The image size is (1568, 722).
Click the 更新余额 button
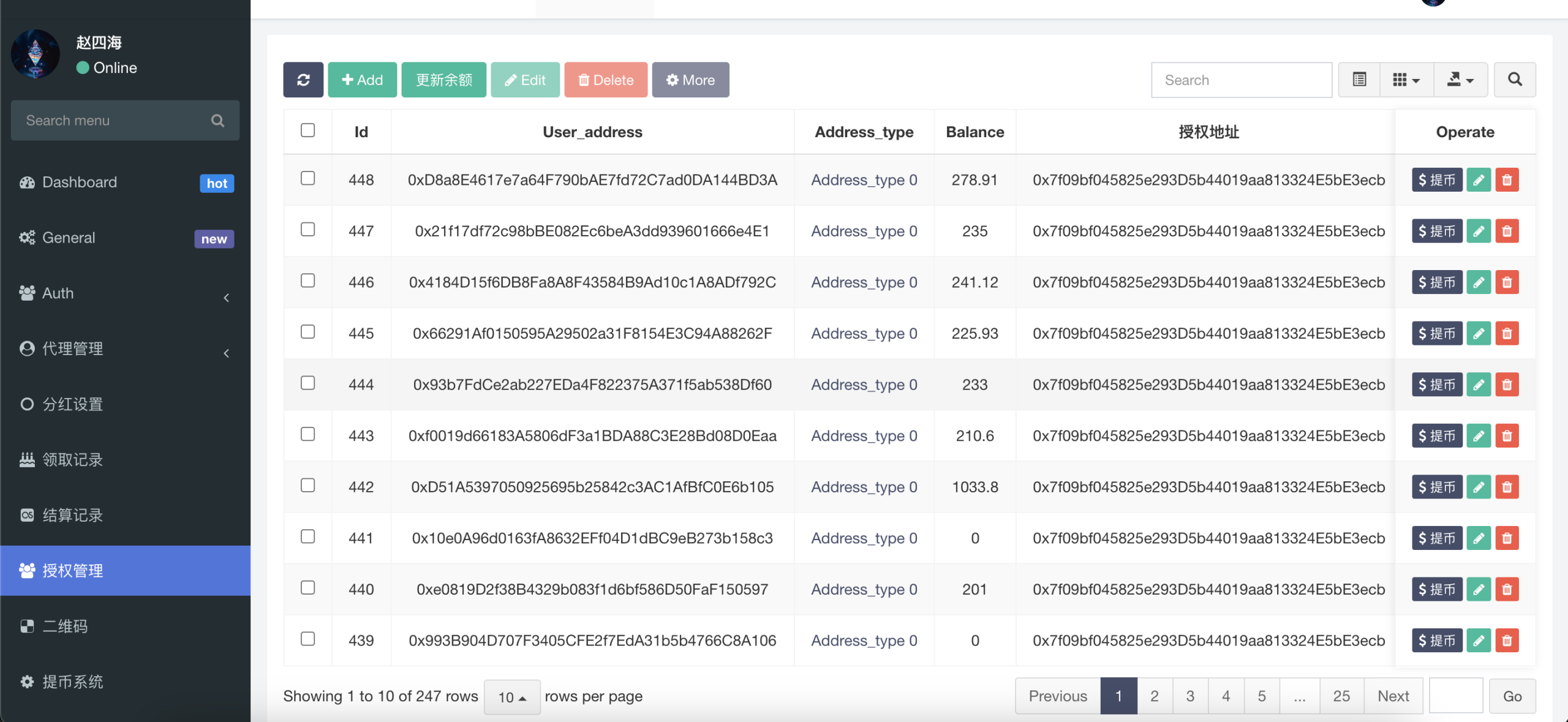click(x=444, y=80)
